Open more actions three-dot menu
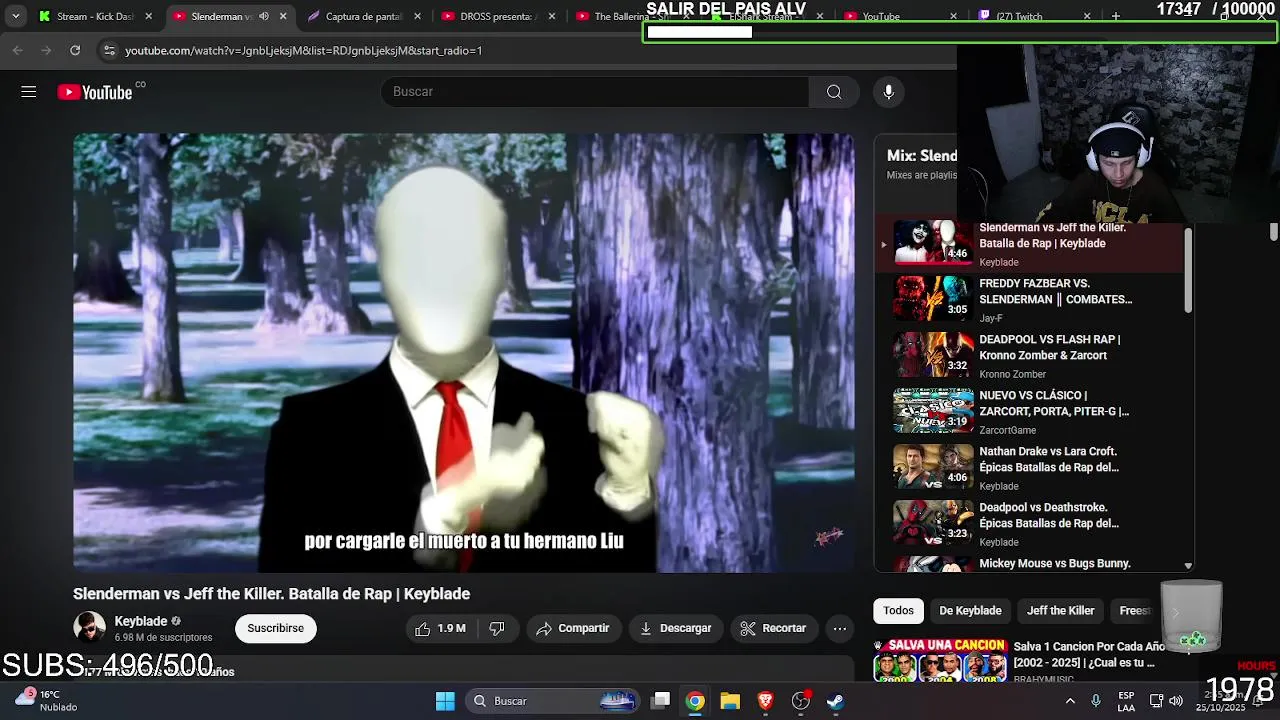The image size is (1280, 720). (840, 628)
